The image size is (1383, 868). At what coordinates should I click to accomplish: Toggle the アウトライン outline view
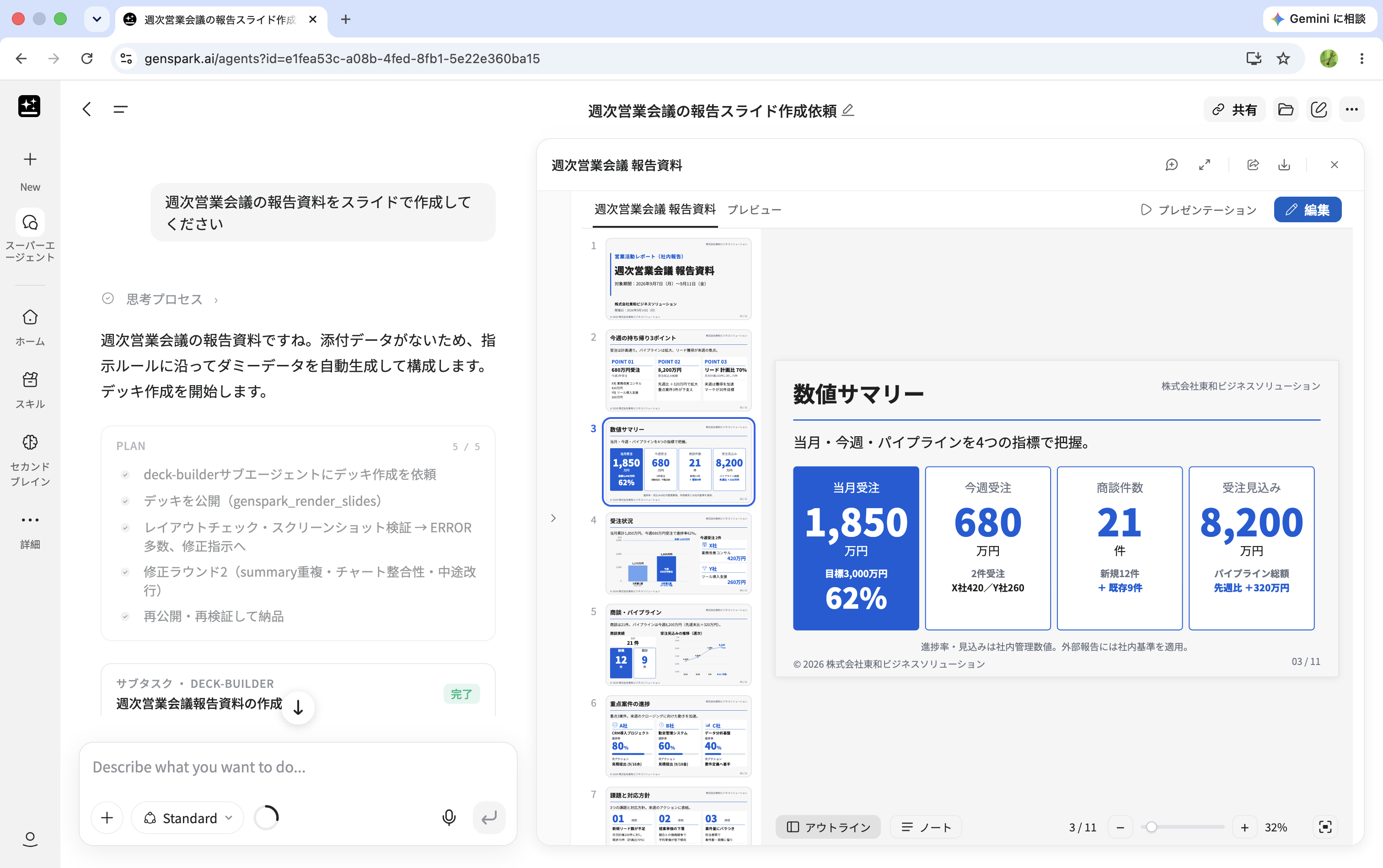[827, 827]
